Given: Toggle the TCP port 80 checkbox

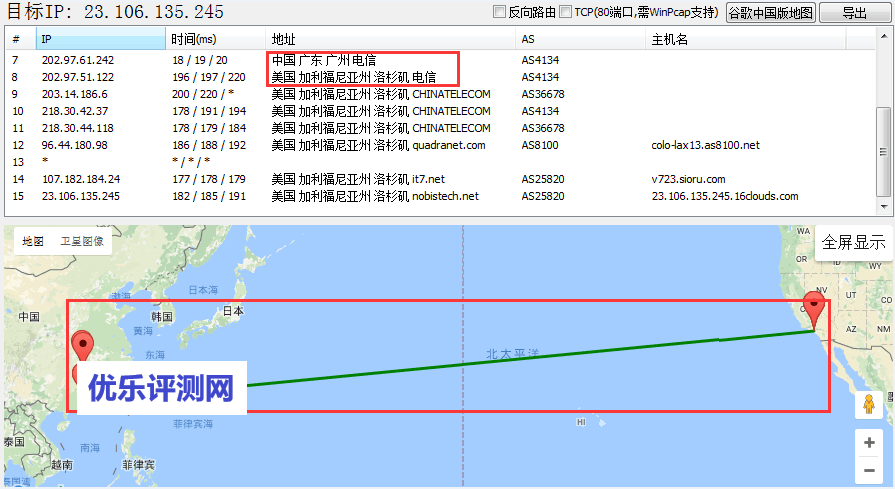Looking at the screenshot, I should (566, 13).
